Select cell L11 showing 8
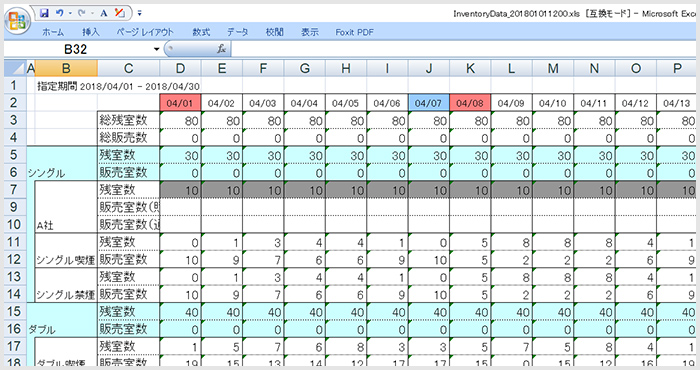The image size is (700, 370). point(512,242)
